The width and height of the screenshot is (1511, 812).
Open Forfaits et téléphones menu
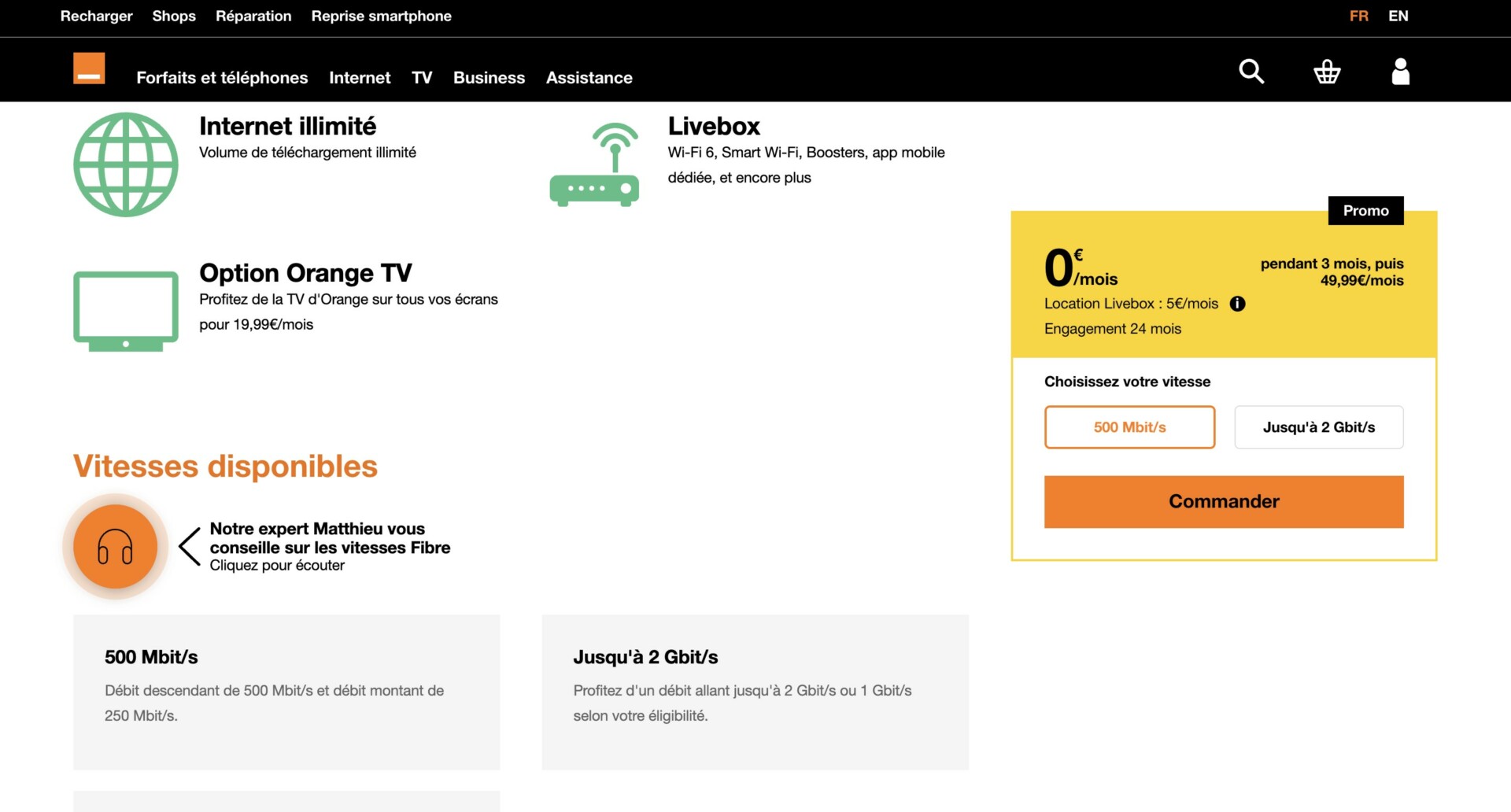[222, 78]
